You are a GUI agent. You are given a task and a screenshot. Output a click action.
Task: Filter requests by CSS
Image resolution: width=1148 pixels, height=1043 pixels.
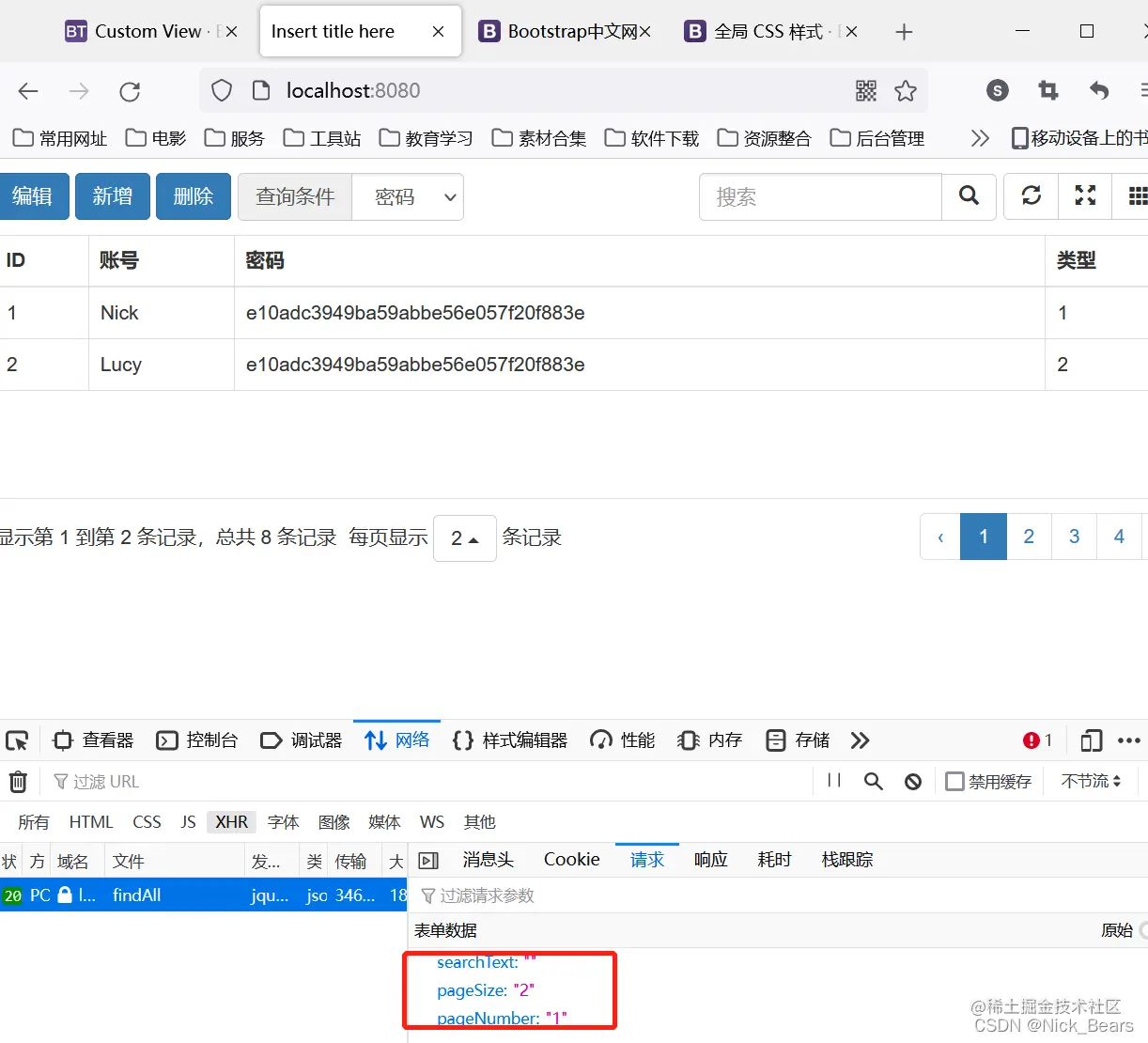point(147,822)
